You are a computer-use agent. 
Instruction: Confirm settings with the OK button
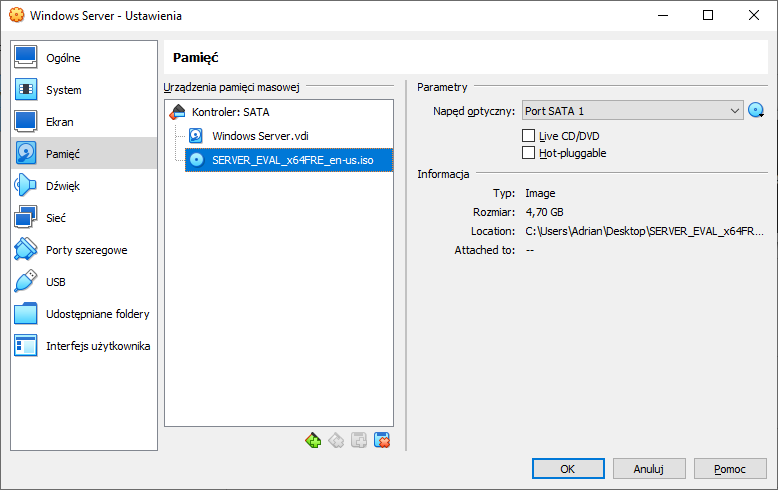568,469
